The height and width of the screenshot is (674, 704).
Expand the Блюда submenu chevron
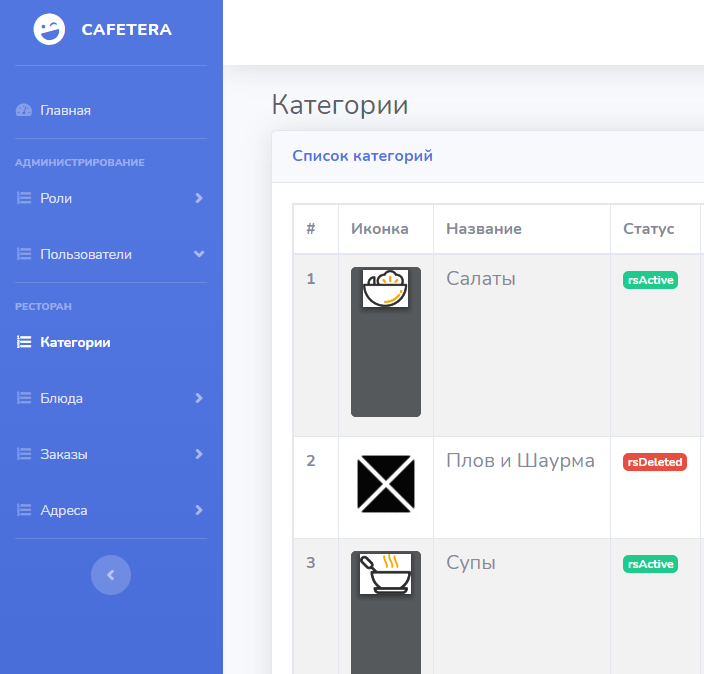[x=198, y=398]
